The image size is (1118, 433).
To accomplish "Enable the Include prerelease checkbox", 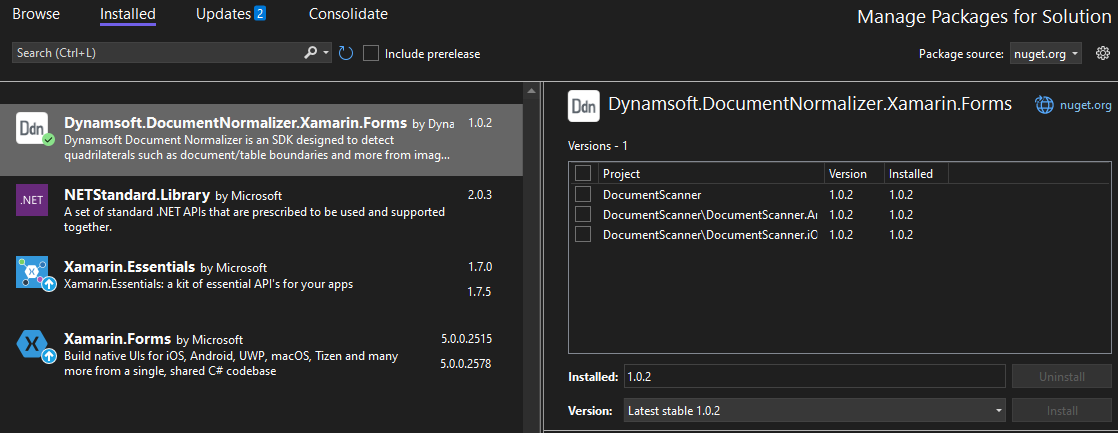I will (x=371, y=53).
